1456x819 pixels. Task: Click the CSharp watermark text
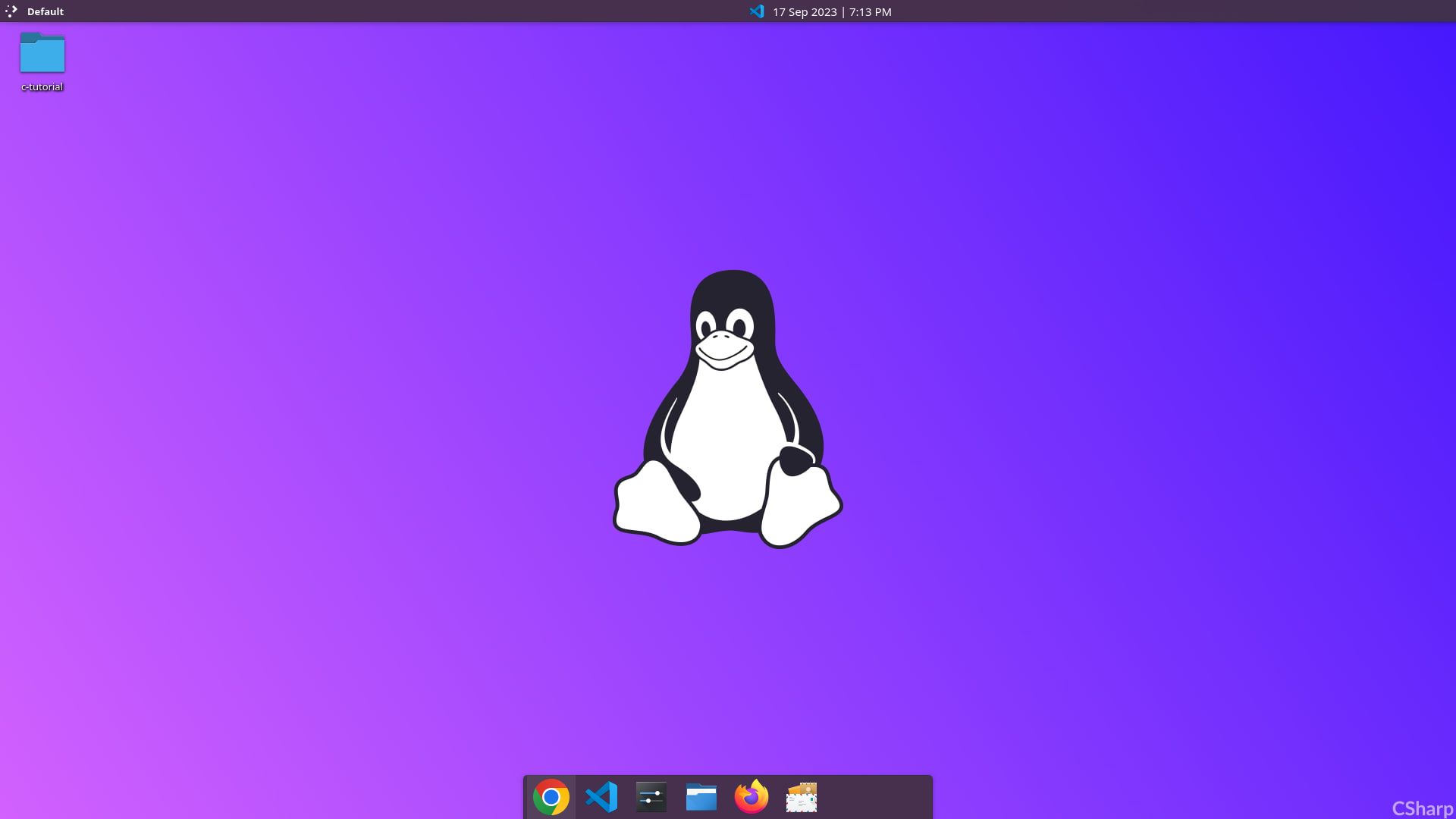tap(1422, 808)
